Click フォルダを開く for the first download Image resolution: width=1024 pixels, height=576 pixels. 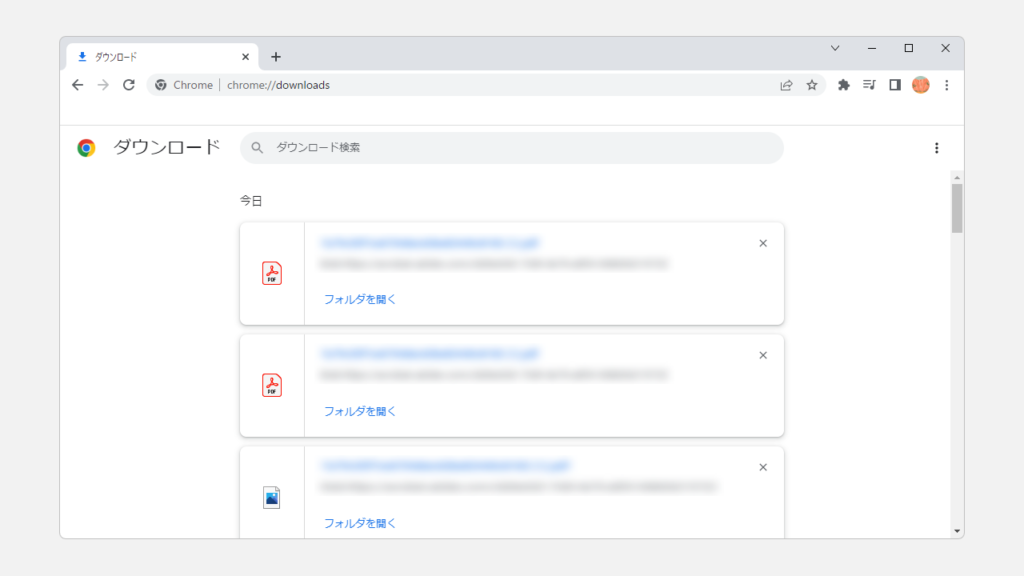[x=360, y=299]
